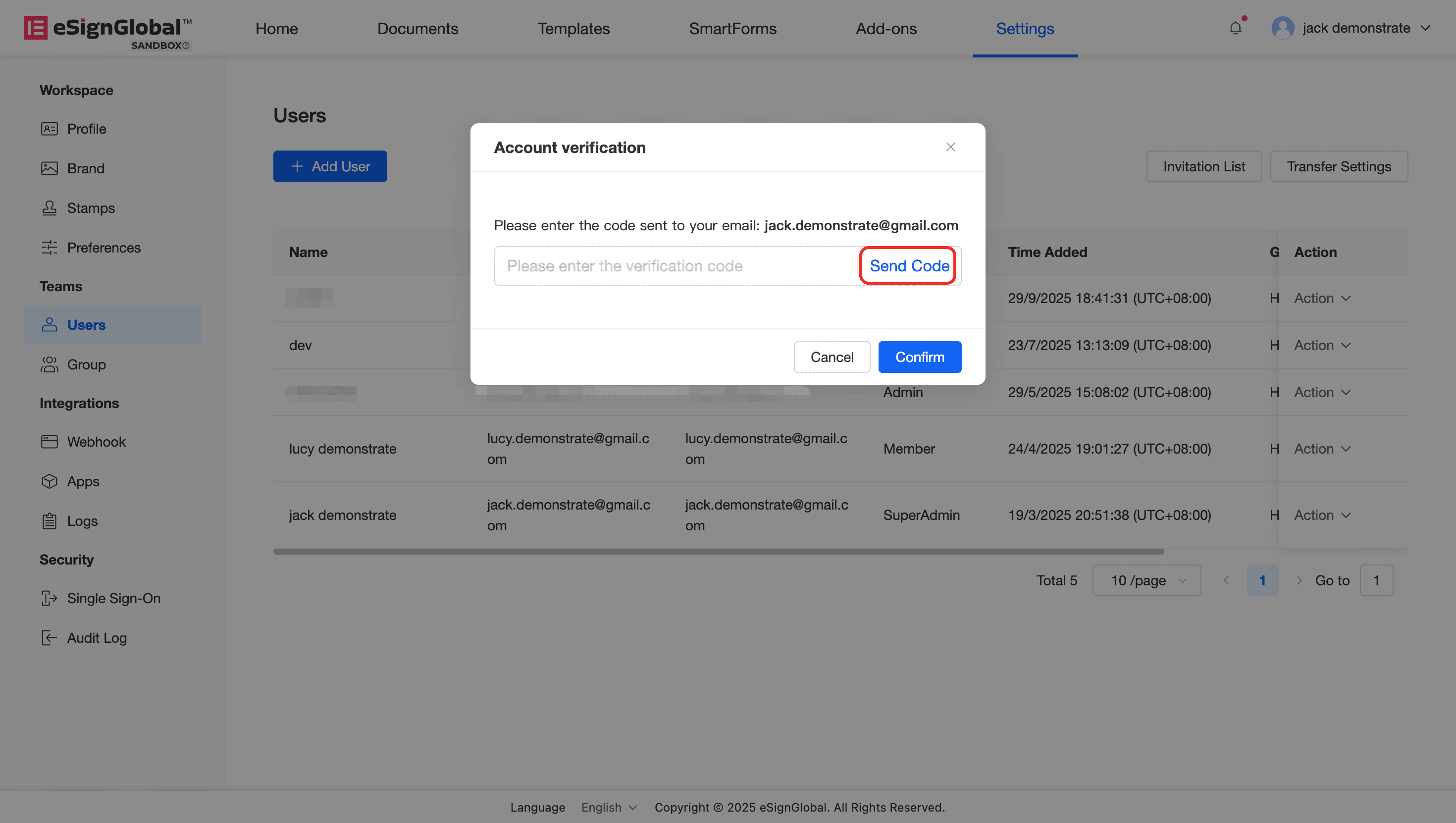
Task: Open the Single Sign-On settings
Action: pos(113,598)
